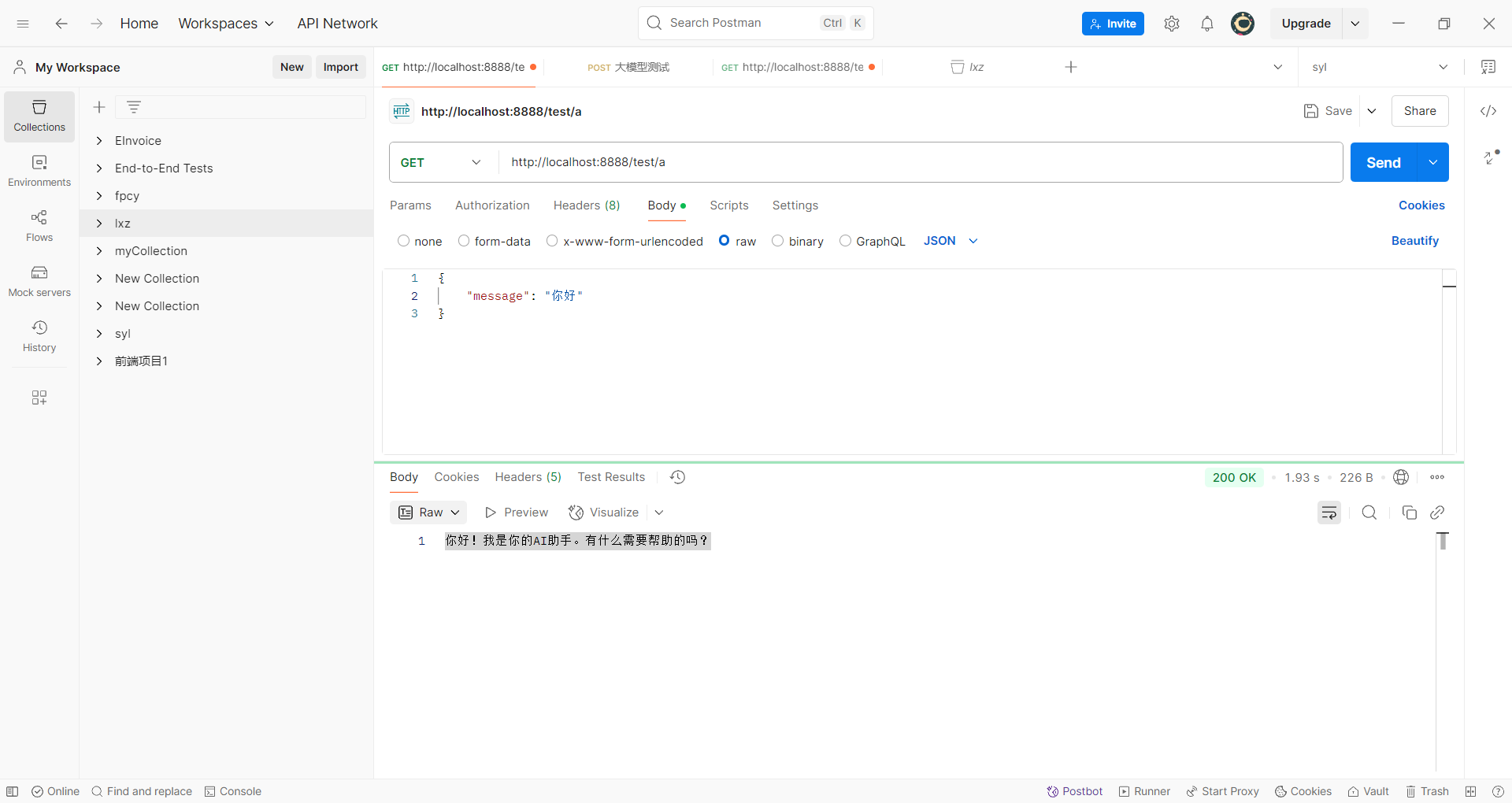
Task: Open the Flows sidebar panel
Action: (39, 227)
